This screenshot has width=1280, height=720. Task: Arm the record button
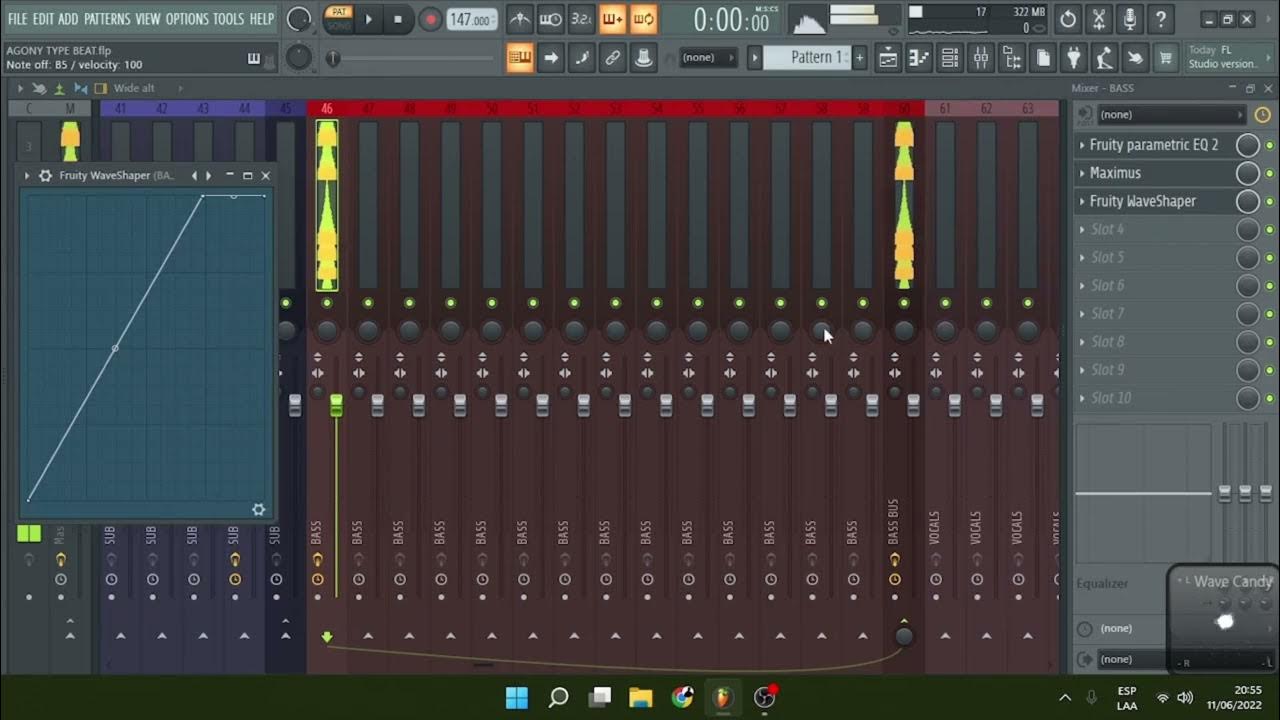click(x=430, y=19)
